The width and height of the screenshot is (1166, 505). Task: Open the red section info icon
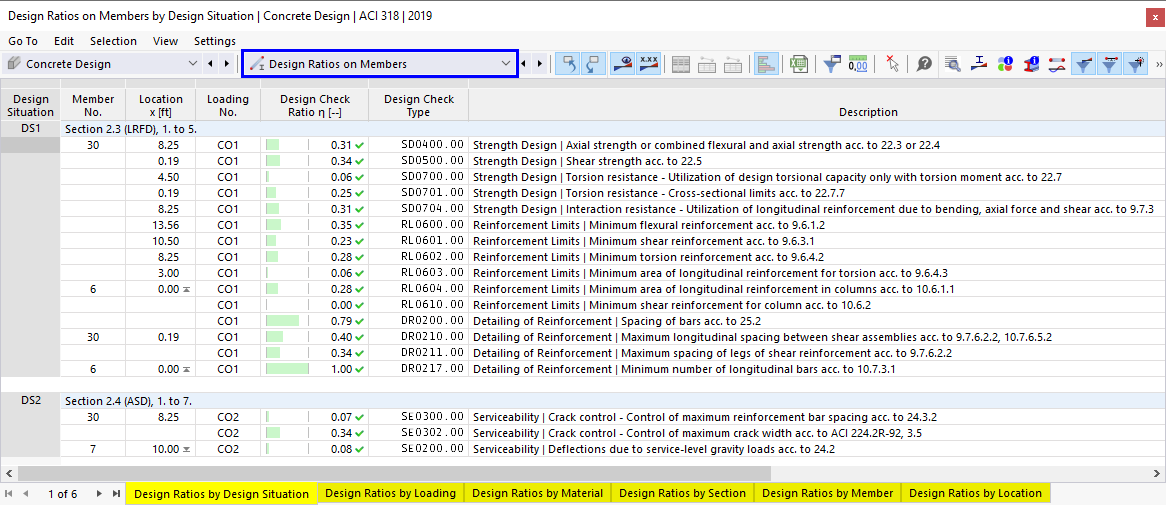(x=1031, y=64)
